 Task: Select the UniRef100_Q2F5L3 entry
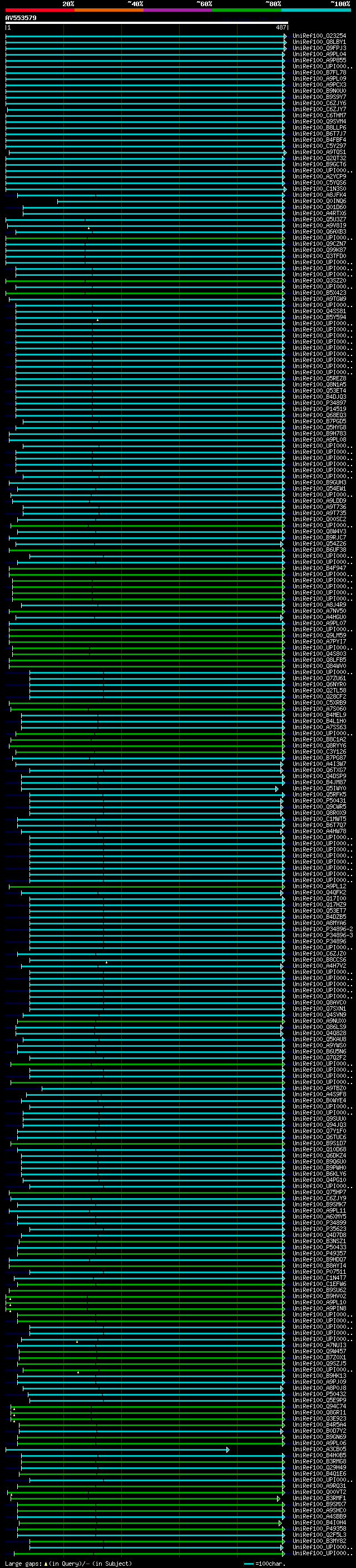pyautogui.click(x=319, y=1535)
